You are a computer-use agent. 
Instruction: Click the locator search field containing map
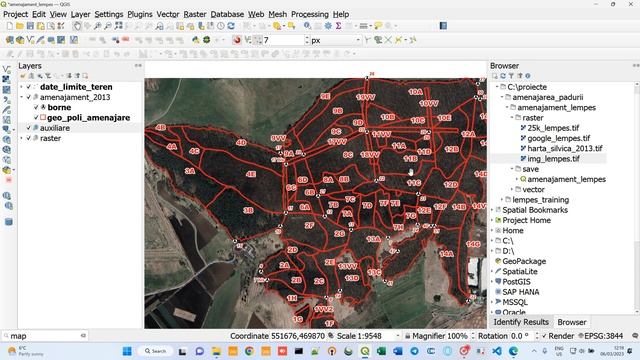(x=45, y=336)
